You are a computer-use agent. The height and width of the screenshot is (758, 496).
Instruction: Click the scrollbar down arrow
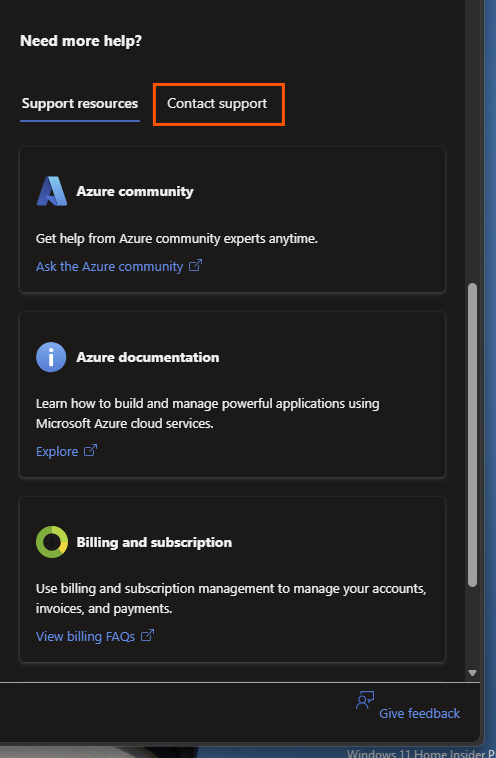pyautogui.click(x=472, y=673)
